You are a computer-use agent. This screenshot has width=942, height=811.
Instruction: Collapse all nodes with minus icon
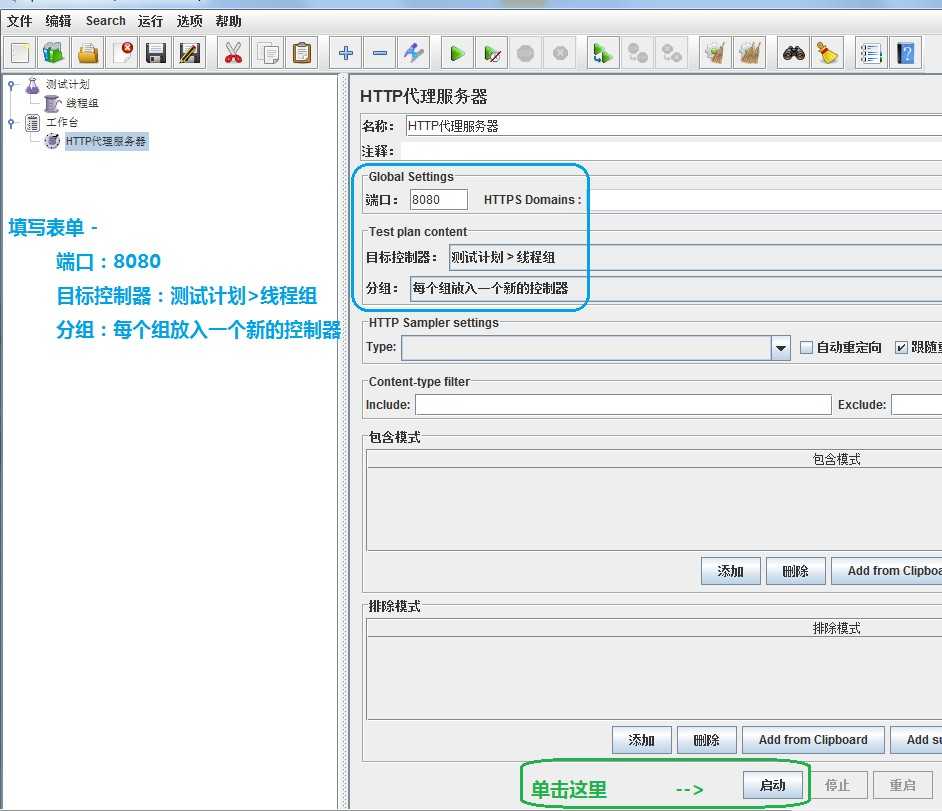pos(380,53)
